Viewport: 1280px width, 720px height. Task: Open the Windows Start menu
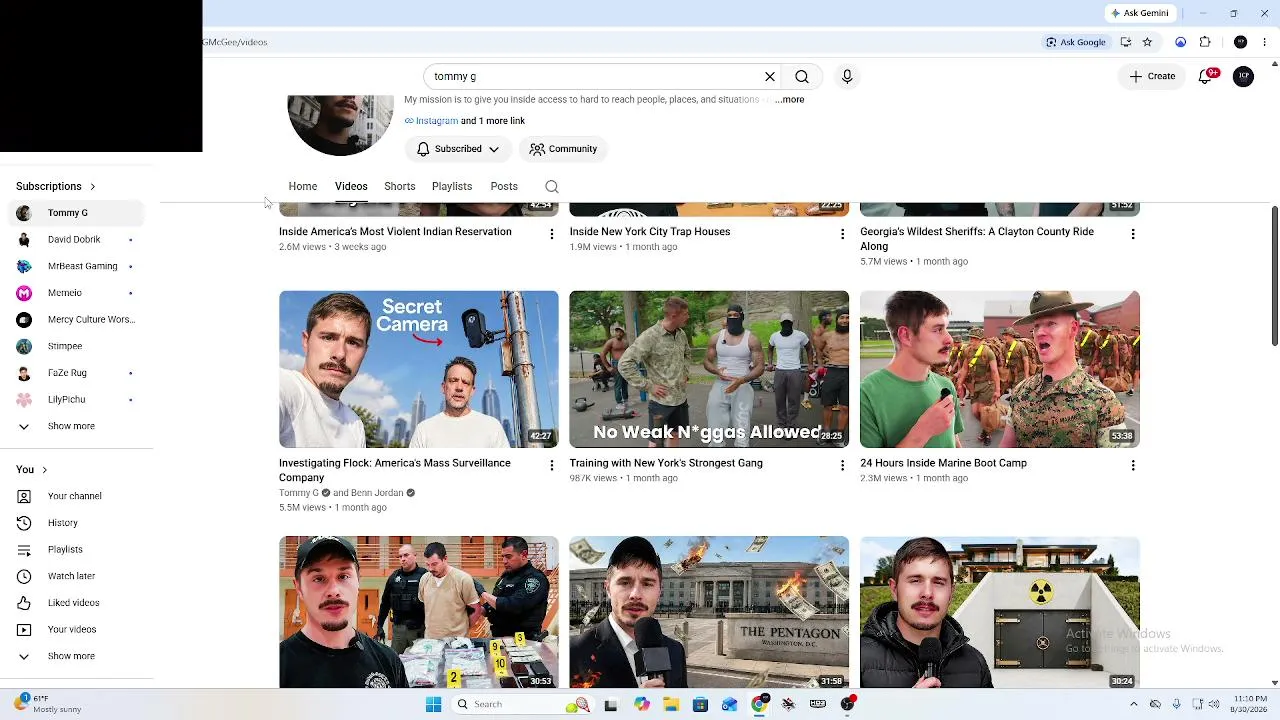(433, 704)
